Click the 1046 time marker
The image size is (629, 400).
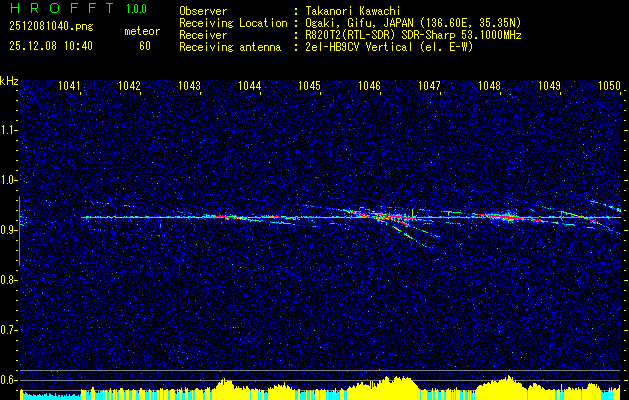tap(369, 85)
